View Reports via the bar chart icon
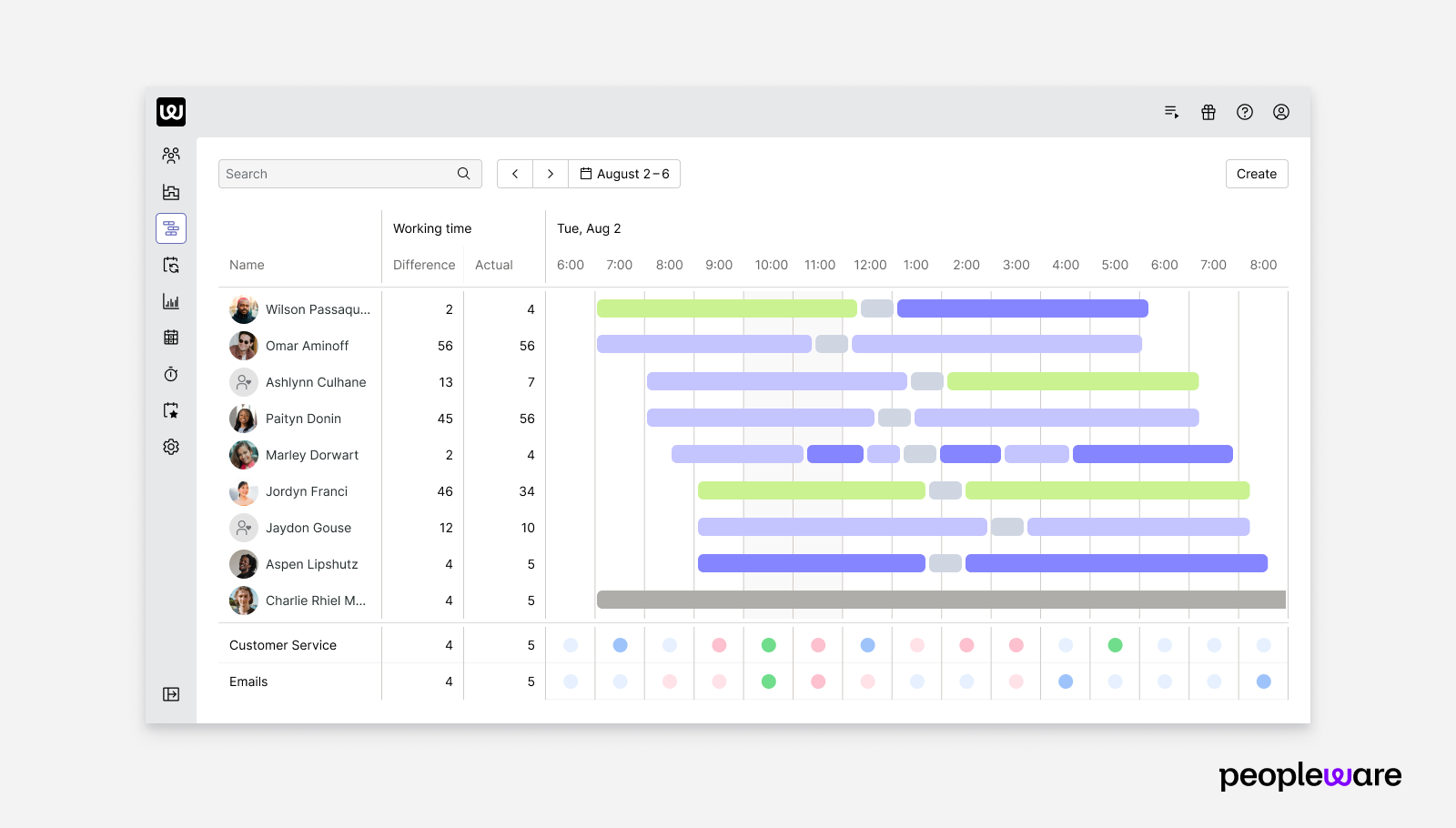This screenshot has width=1456, height=828. [x=171, y=301]
